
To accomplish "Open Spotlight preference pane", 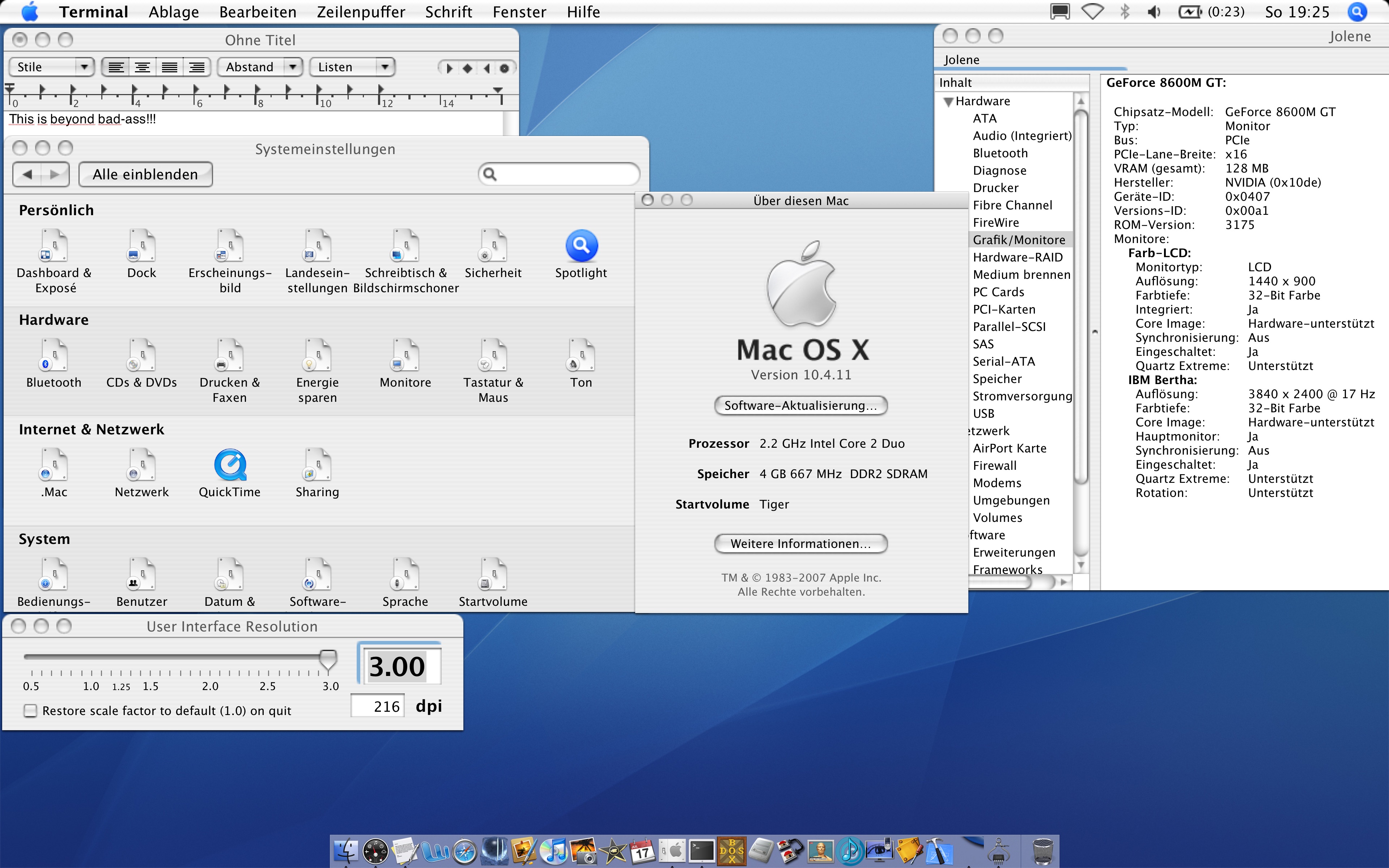I will (x=581, y=247).
